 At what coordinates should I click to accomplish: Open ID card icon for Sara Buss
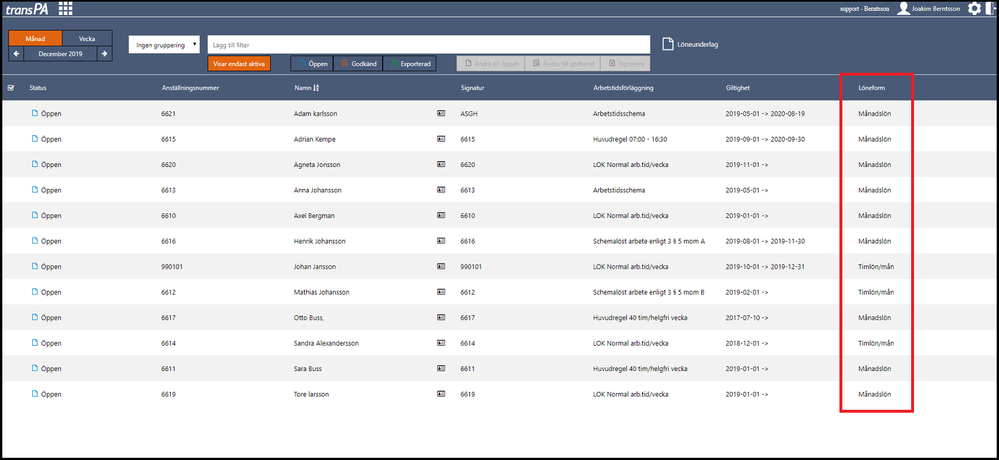point(441,368)
